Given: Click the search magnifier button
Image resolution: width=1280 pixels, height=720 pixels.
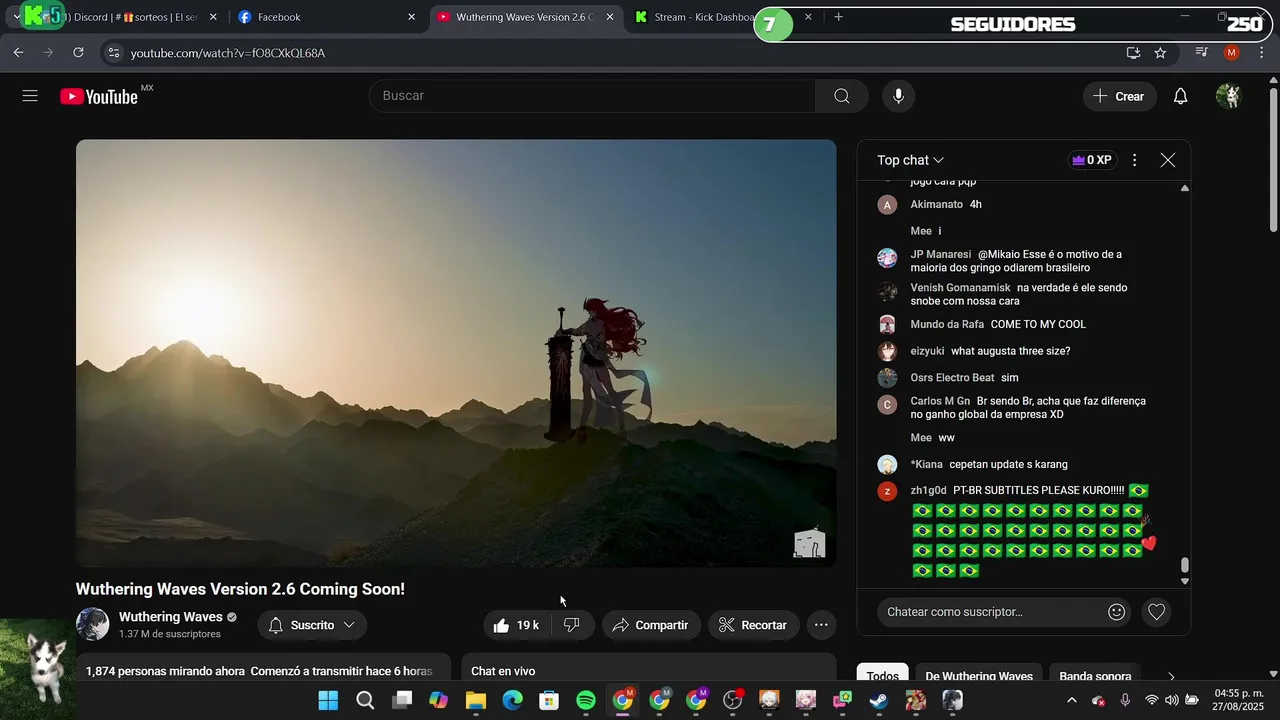Looking at the screenshot, I should pos(841,96).
